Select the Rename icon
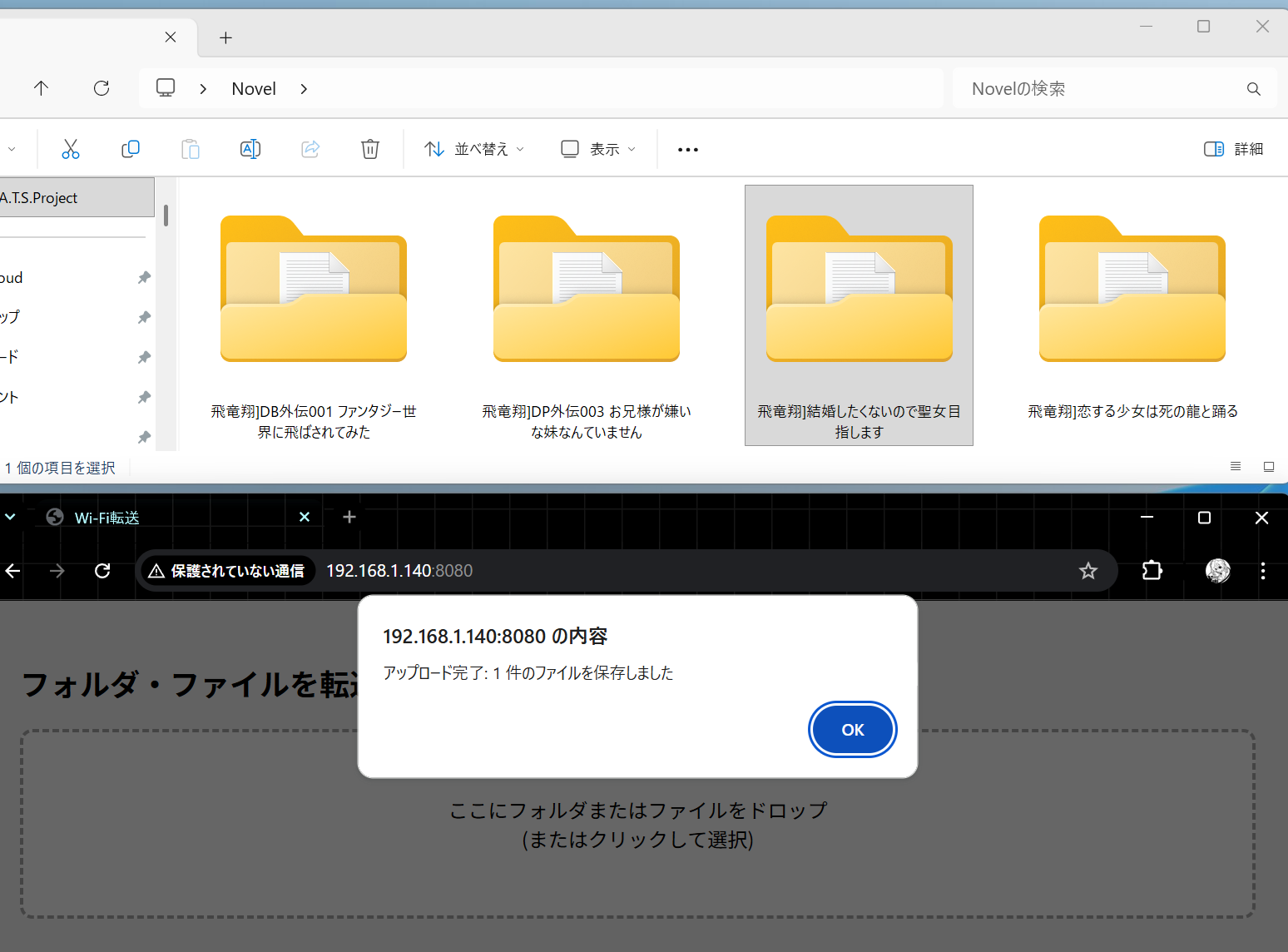Screen dimensions: 1288x952 [x=250, y=148]
